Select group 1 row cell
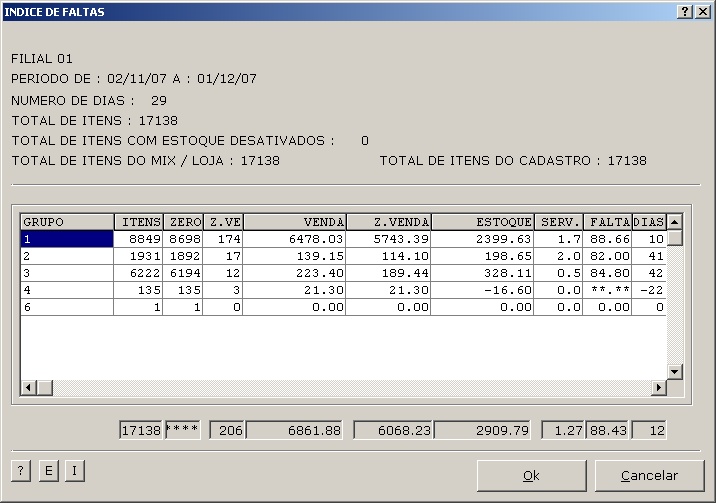This screenshot has height=503, width=716. point(66,239)
